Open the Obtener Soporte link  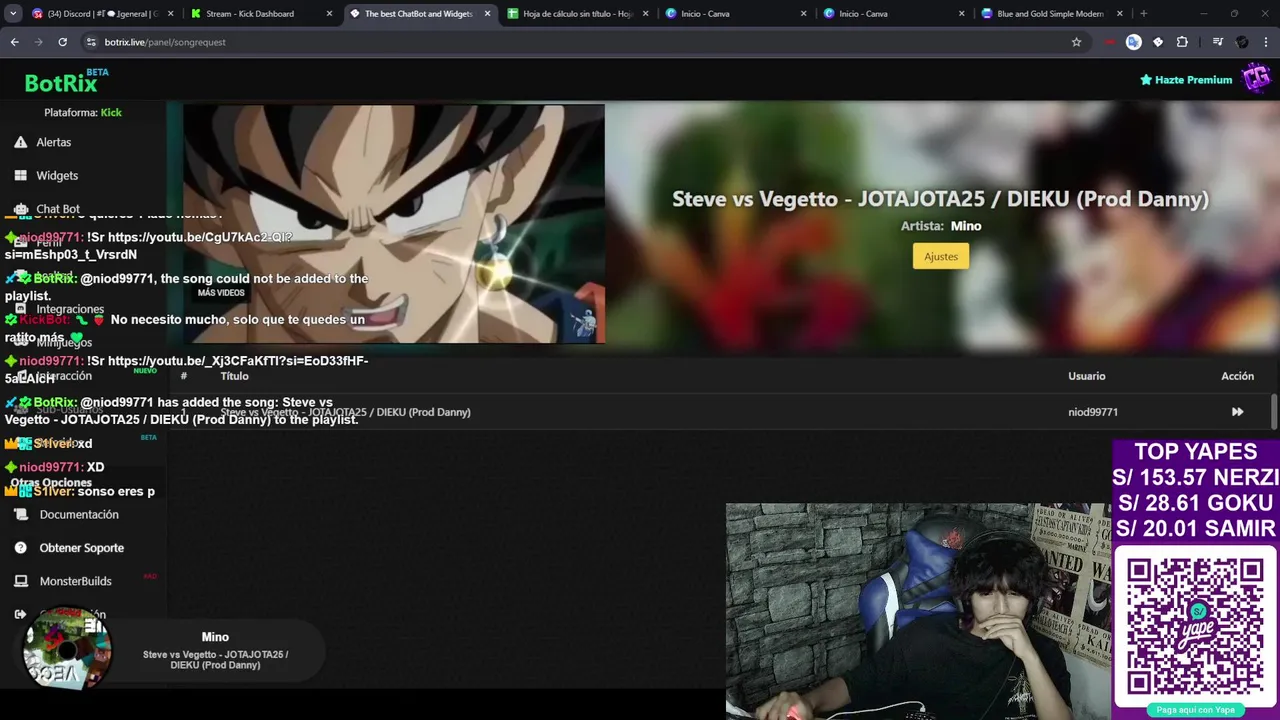(82, 548)
